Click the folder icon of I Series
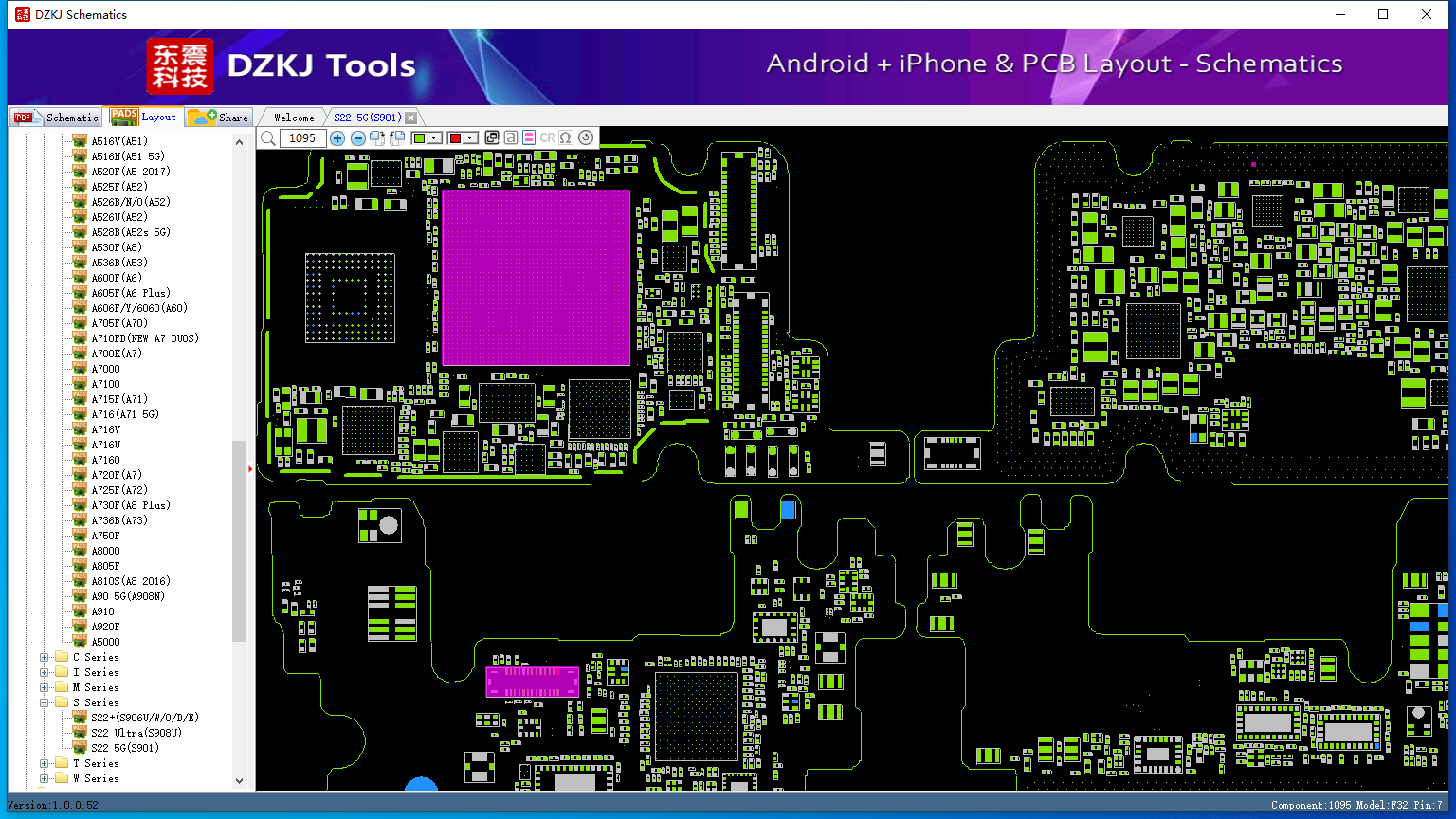 [x=62, y=672]
